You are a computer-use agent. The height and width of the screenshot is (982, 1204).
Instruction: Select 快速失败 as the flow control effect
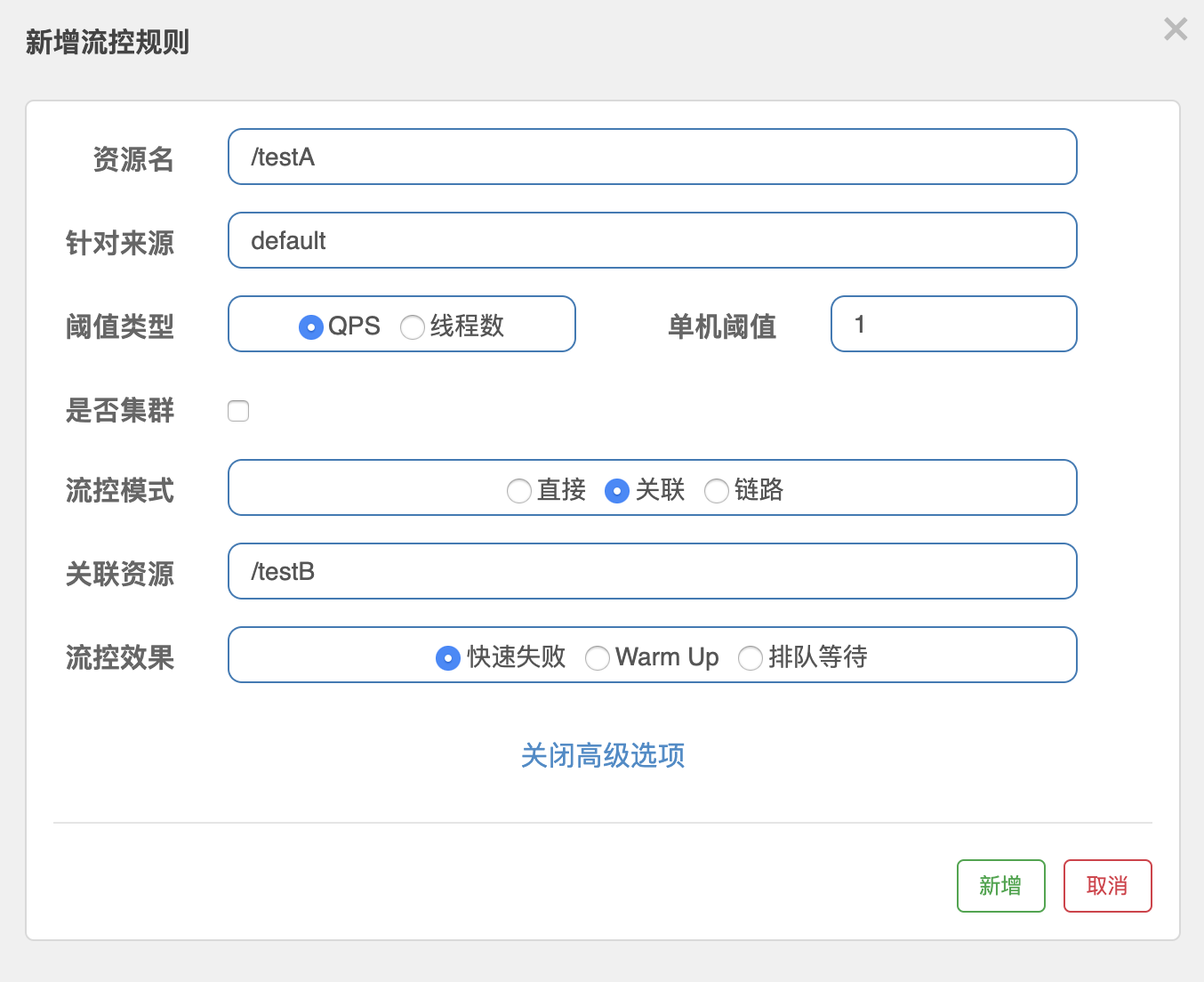click(448, 657)
